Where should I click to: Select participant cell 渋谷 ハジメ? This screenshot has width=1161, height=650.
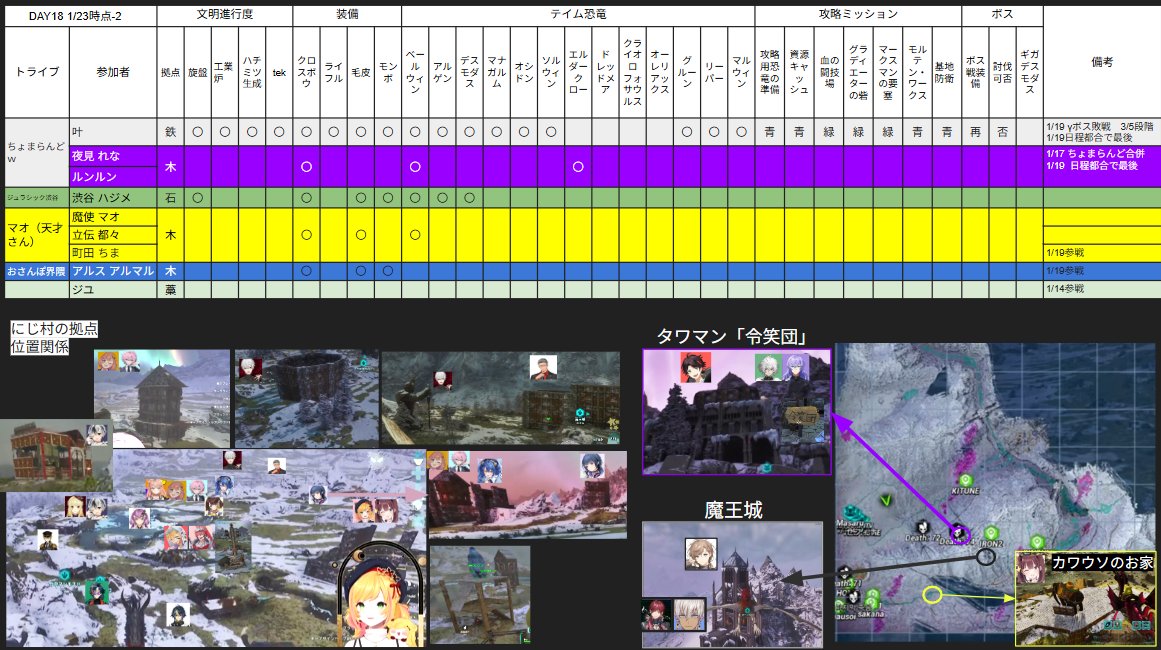[x=113, y=198]
